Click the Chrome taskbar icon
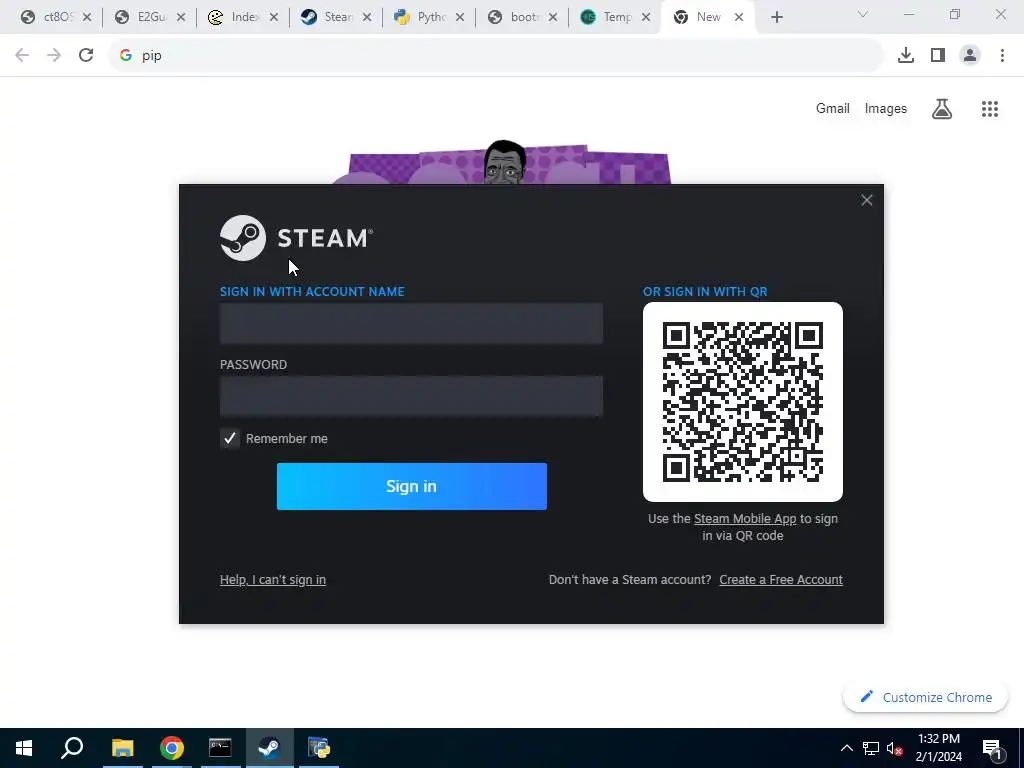Image resolution: width=1024 pixels, height=768 pixels. (172, 748)
